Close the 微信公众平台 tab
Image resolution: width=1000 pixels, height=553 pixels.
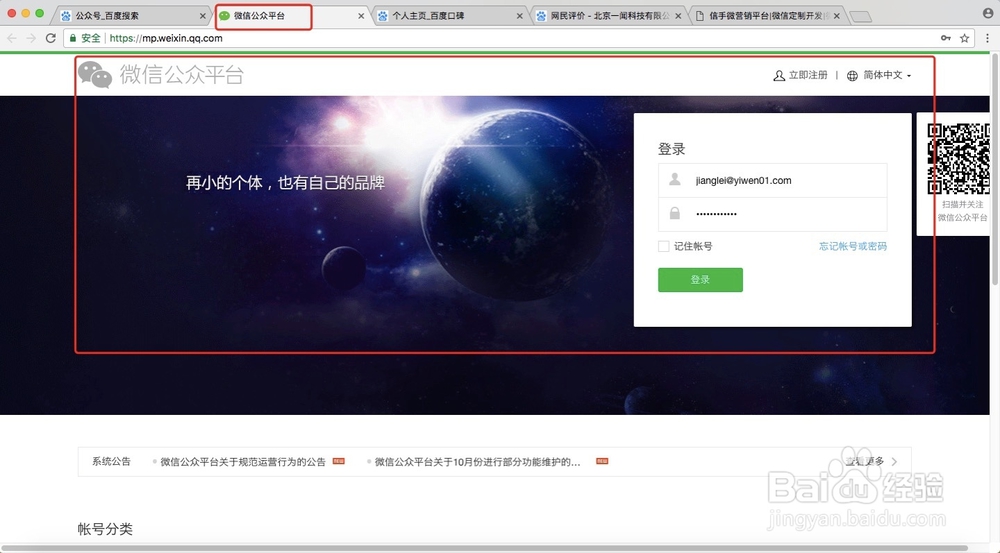(x=361, y=16)
